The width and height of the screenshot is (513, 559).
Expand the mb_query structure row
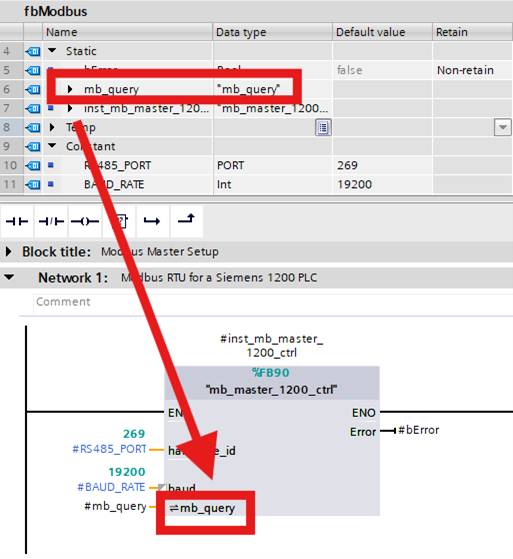point(70,89)
